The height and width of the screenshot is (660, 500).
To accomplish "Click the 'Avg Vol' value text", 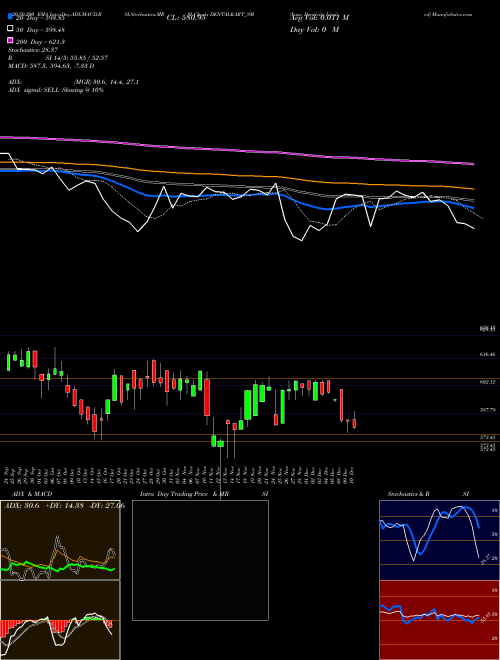I will [319, 18].
